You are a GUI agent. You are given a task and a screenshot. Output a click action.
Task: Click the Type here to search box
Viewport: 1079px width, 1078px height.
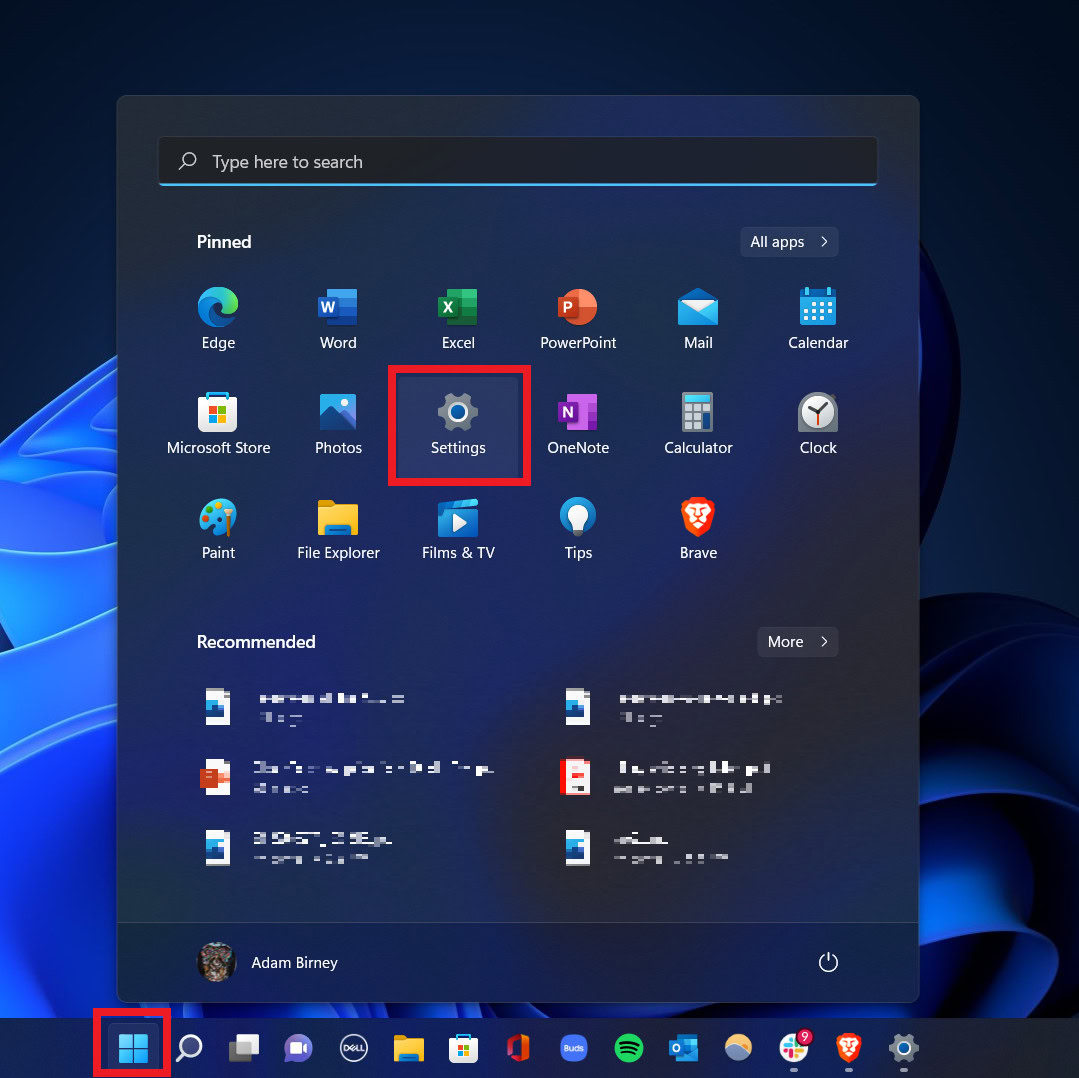517,162
